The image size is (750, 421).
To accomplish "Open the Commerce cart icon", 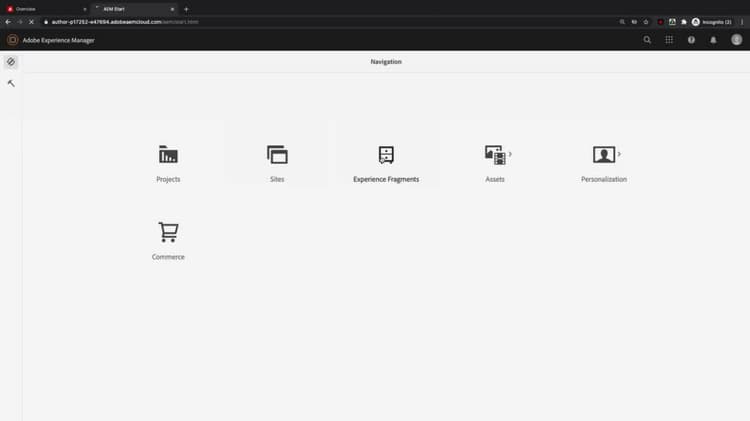I will (x=168, y=232).
